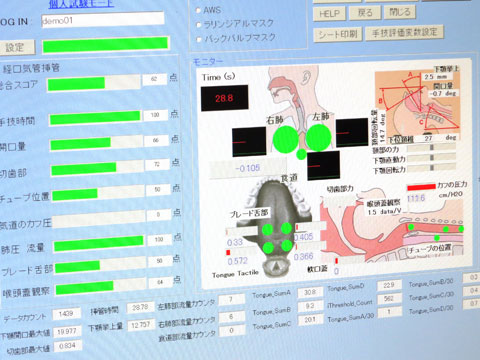Click the tongue value 0.405

304,237
